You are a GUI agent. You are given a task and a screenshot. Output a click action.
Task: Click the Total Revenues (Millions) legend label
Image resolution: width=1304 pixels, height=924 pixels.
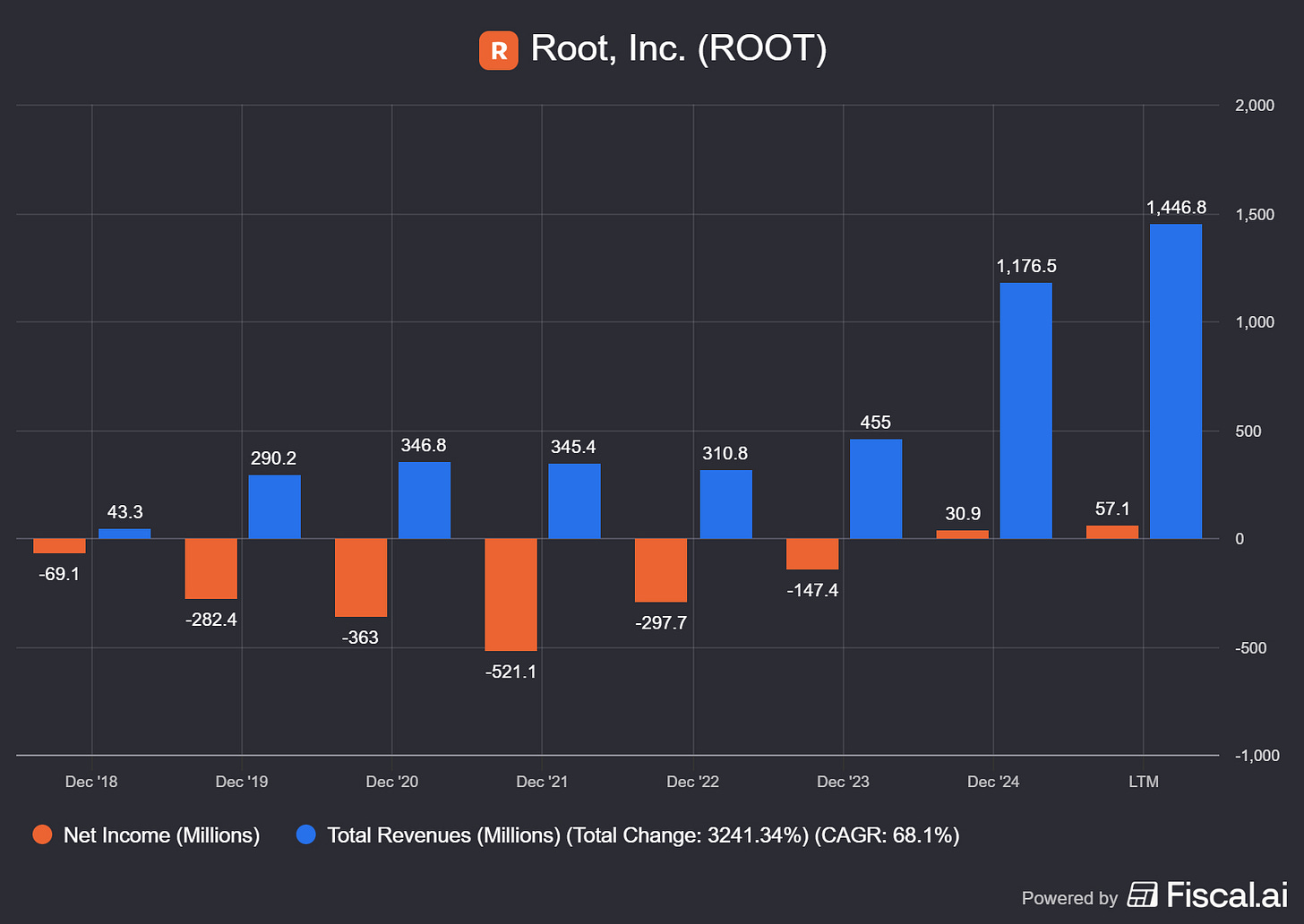pos(643,835)
